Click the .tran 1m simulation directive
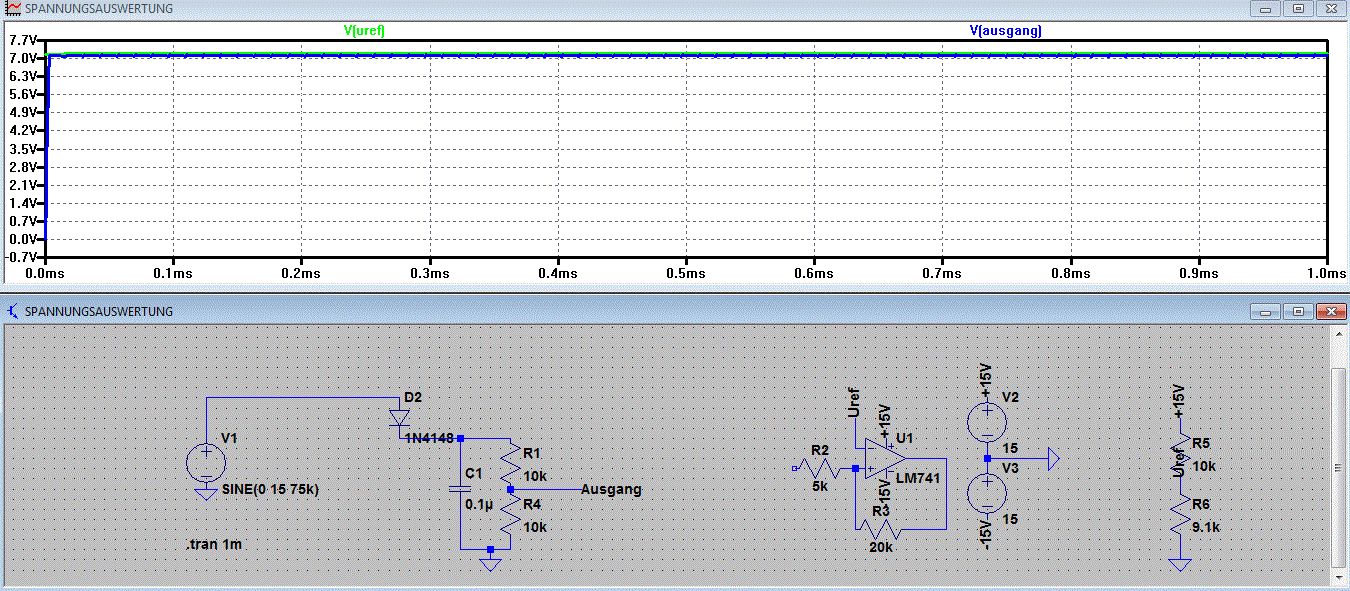Screen dimensions: 1350x591 (214, 544)
